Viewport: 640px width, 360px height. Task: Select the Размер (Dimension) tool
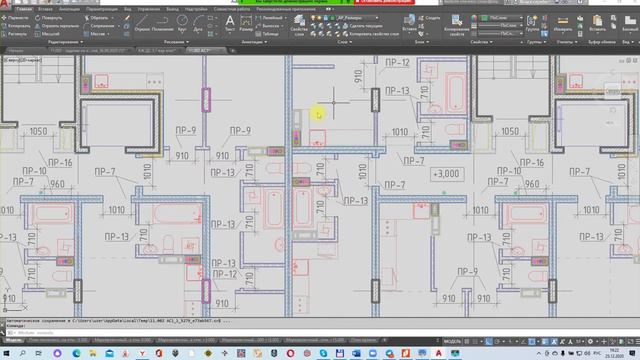[246, 23]
